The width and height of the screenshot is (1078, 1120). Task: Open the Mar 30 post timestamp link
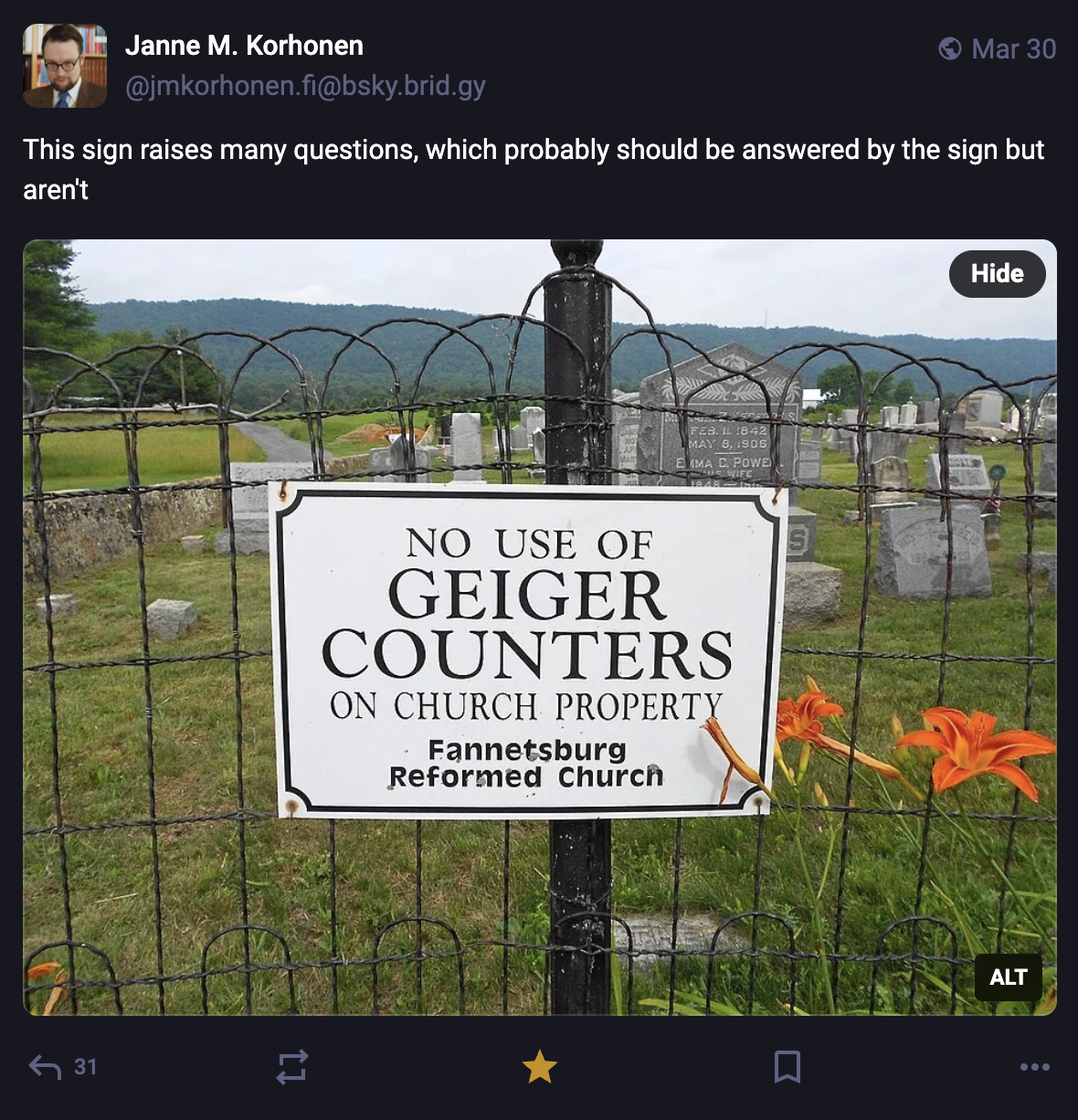pyautogui.click(x=1013, y=48)
